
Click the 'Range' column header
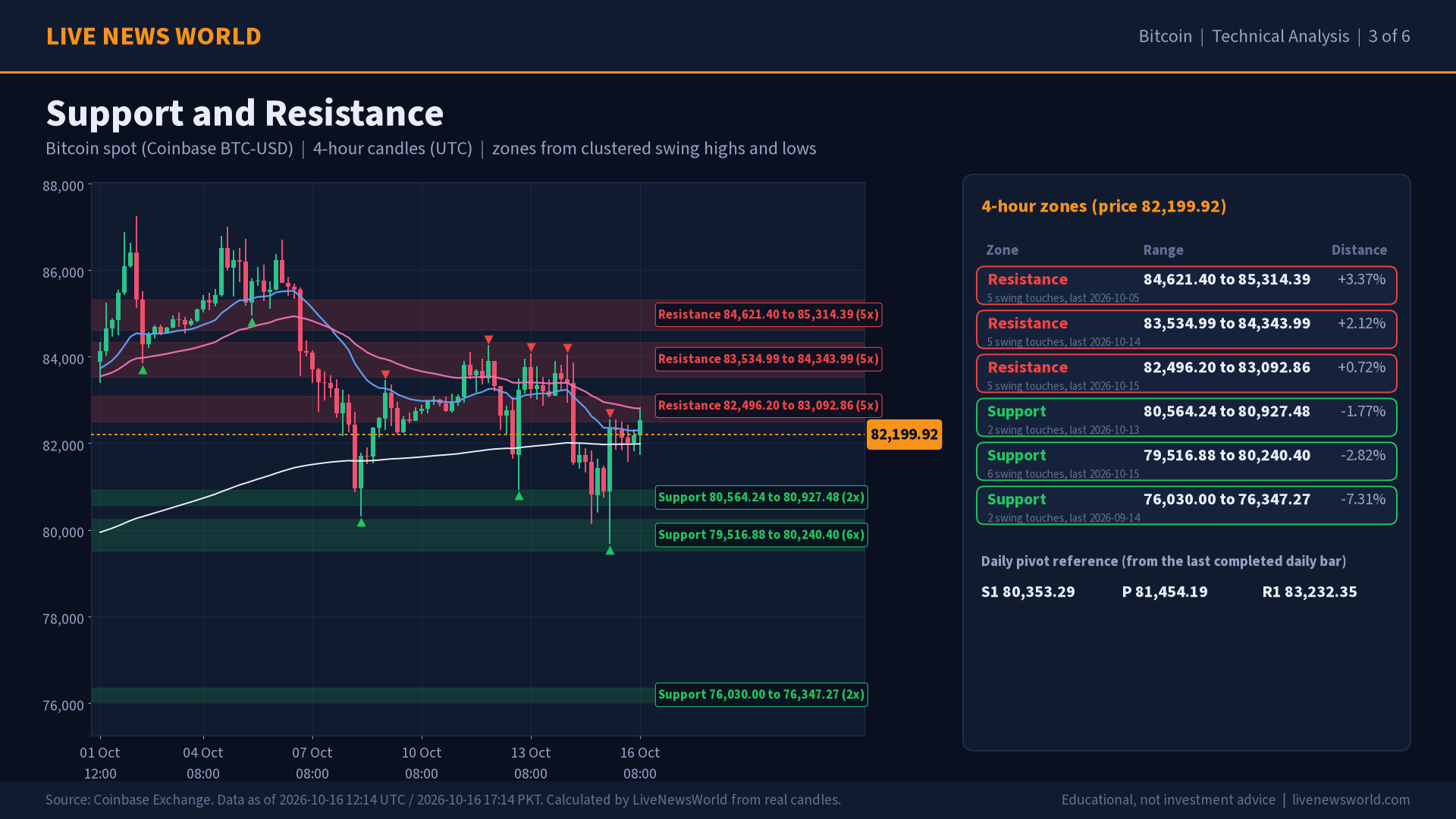pos(1163,250)
